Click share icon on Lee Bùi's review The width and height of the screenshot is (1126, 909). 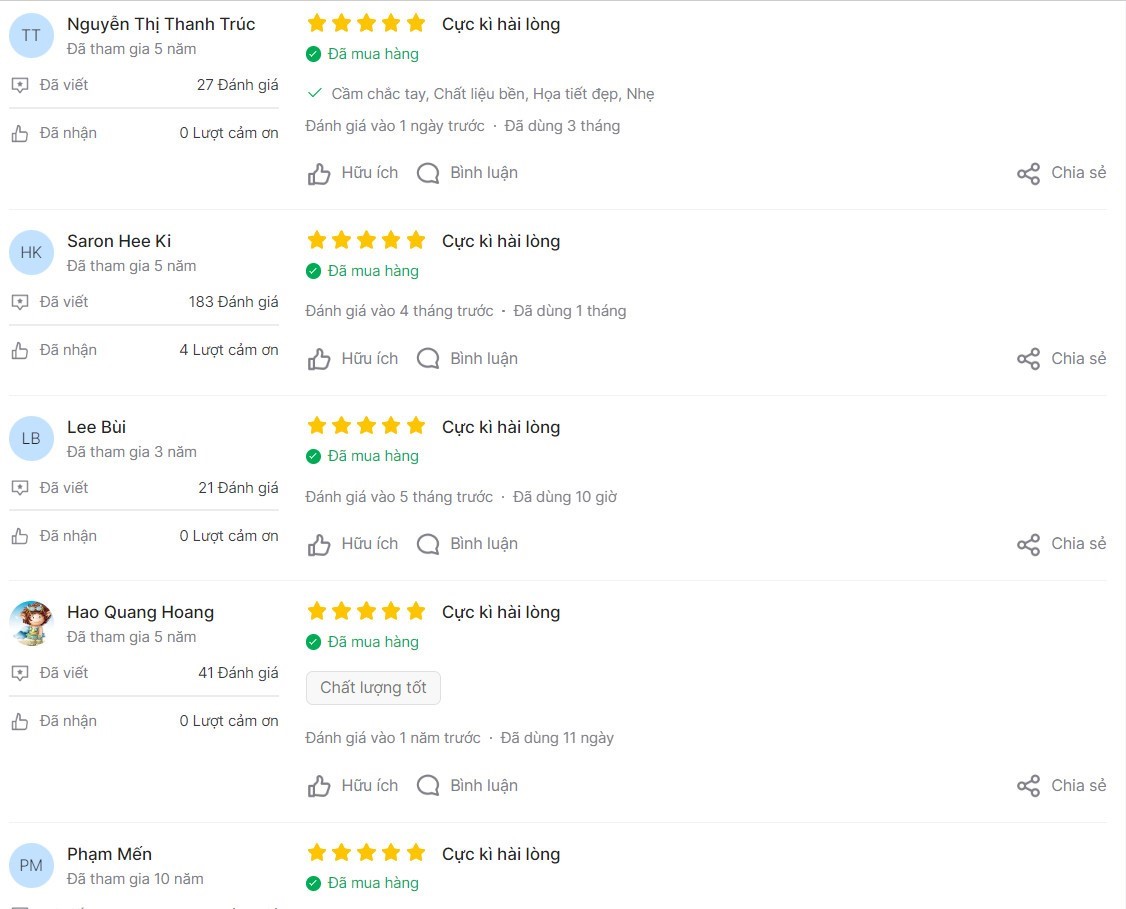pyautogui.click(x=1028, y=545)
